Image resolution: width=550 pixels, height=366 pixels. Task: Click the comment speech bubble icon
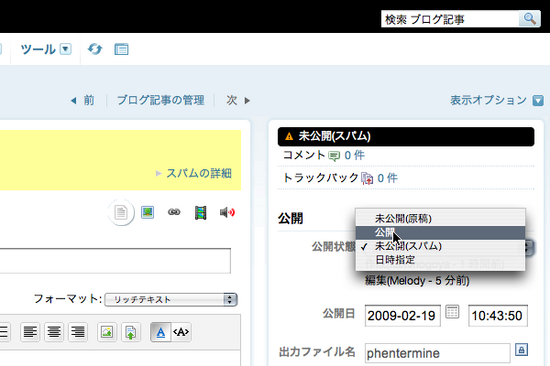tap(334, 156)
